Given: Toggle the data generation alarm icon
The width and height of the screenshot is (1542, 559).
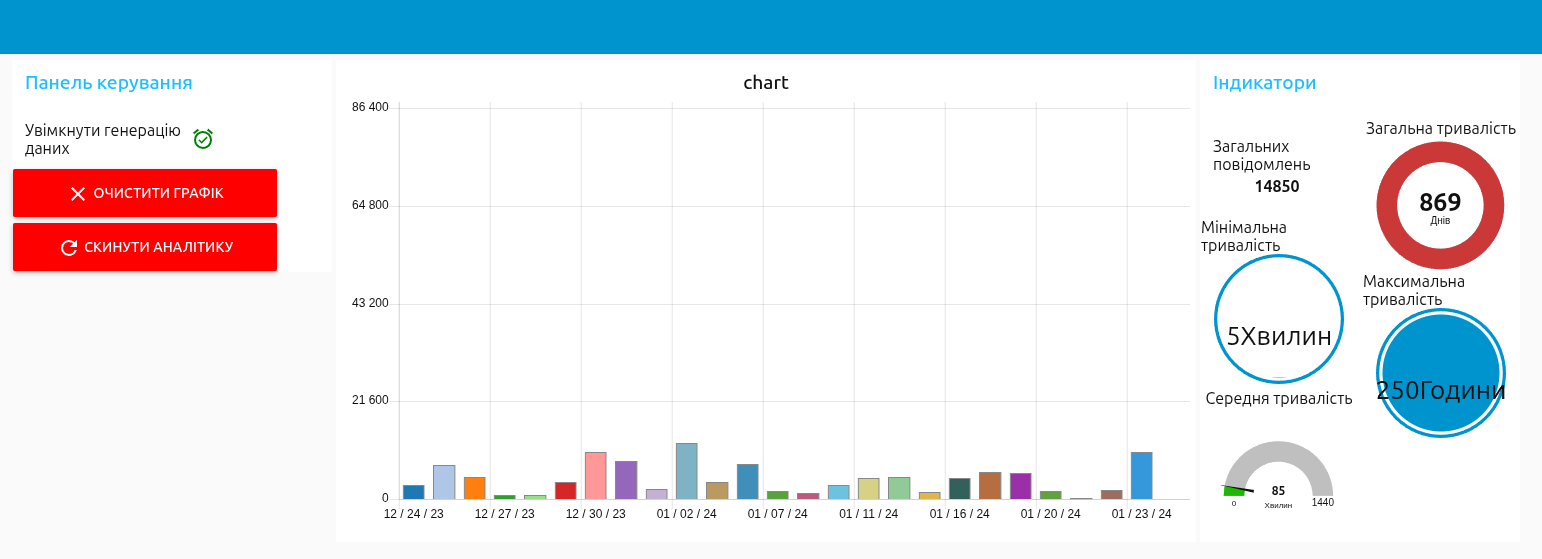Looking at the screenshot, I should (203, 139).
